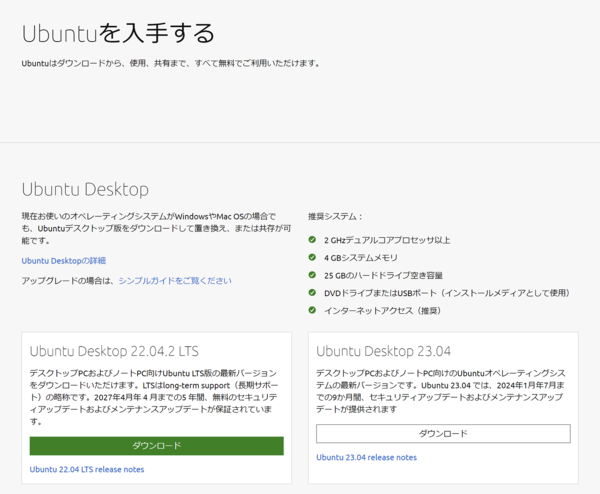Screen dimensions: 600x494
Task: Open Ubuntu 22.04 LTS release notes link
Action: [x=87, y=469]
